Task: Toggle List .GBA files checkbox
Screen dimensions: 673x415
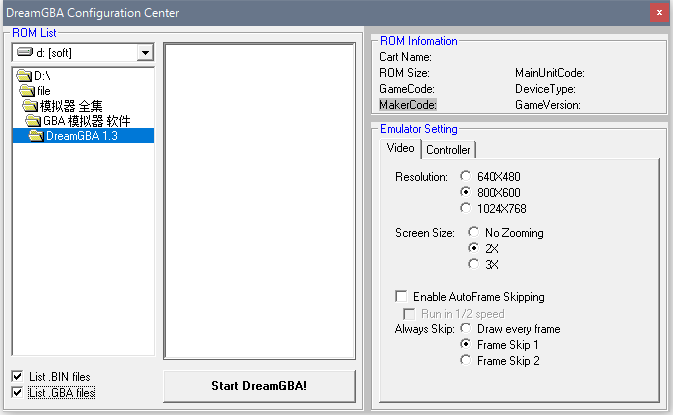Action: click(20, 393)
